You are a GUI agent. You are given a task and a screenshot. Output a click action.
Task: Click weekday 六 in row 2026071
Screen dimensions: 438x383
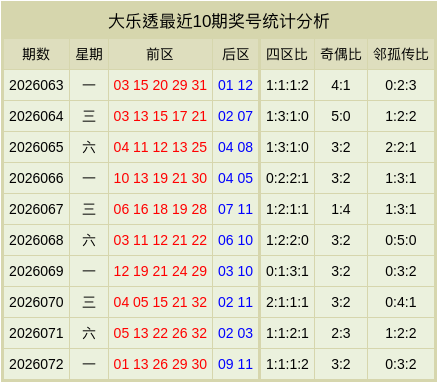click(x=89, y=333)
